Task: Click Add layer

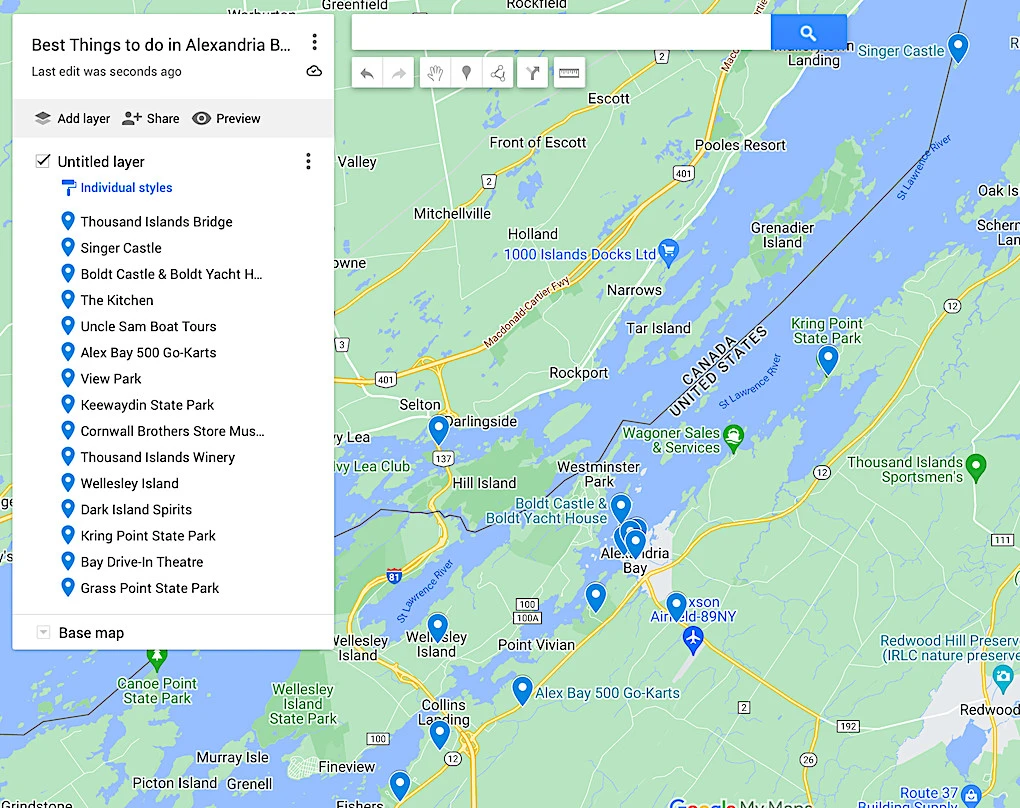Action: (72, 118)
